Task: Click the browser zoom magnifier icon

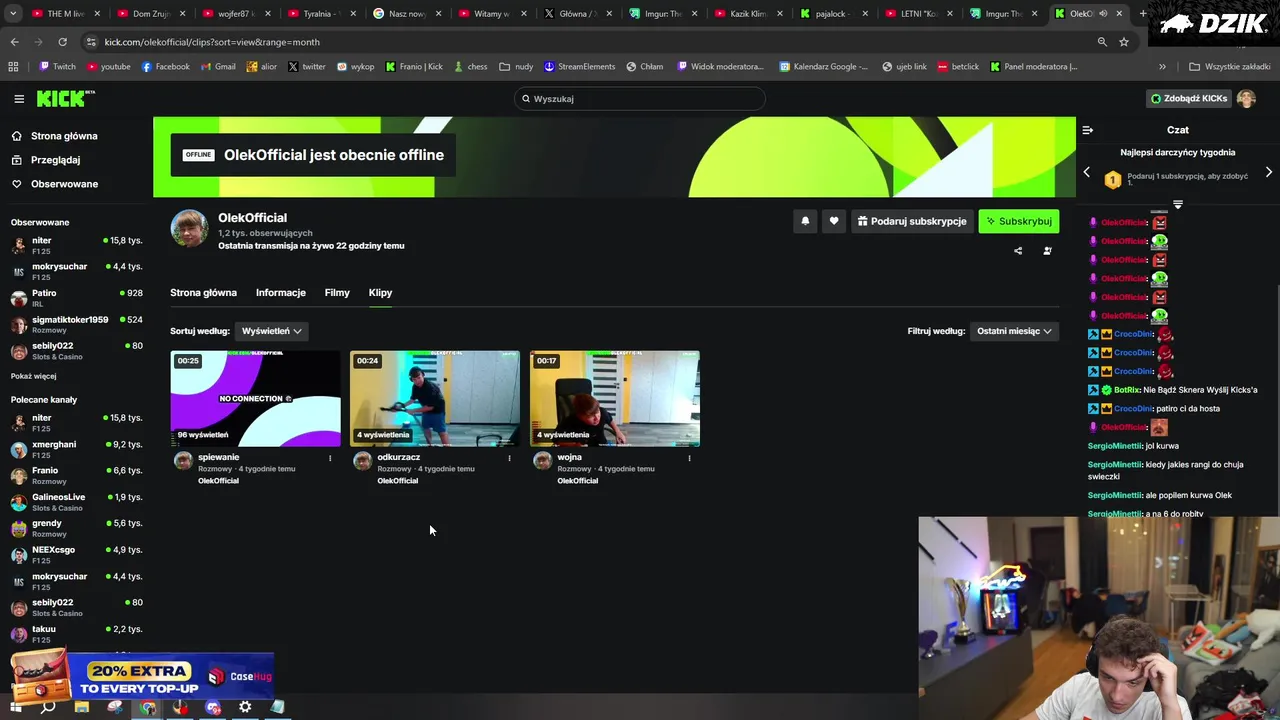Action: coord(1102,42)
